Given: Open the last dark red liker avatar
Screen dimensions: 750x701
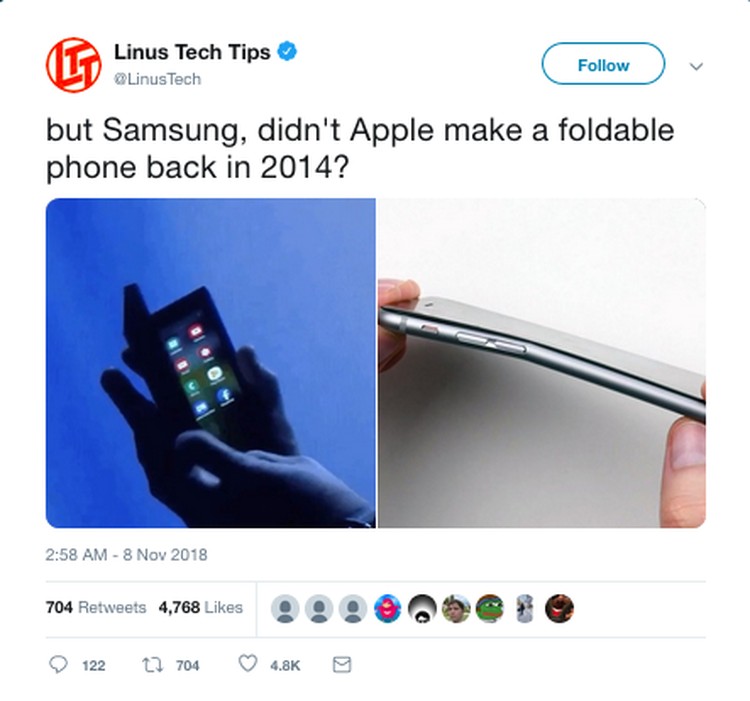Looking at the screenshot, I should click(x=559, y=608).
